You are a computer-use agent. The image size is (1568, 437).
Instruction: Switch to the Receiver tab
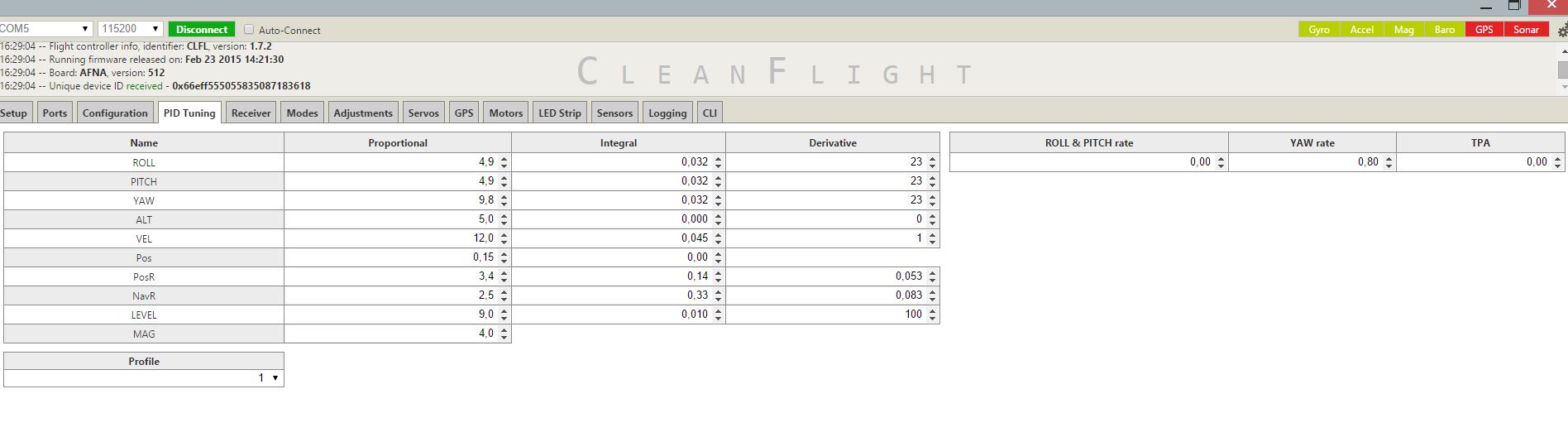251,113
